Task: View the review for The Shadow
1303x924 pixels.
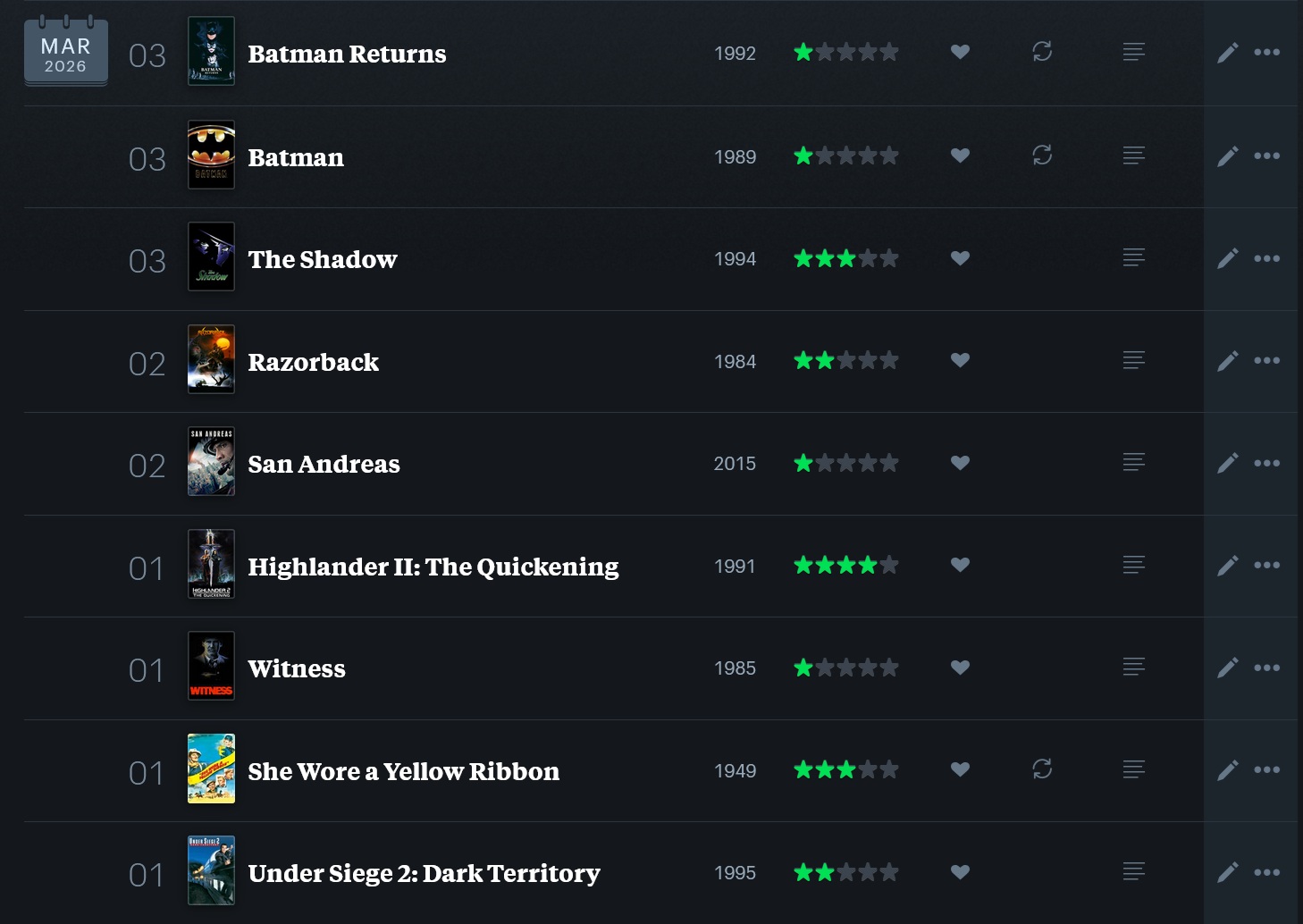Action: [1134, 258]
